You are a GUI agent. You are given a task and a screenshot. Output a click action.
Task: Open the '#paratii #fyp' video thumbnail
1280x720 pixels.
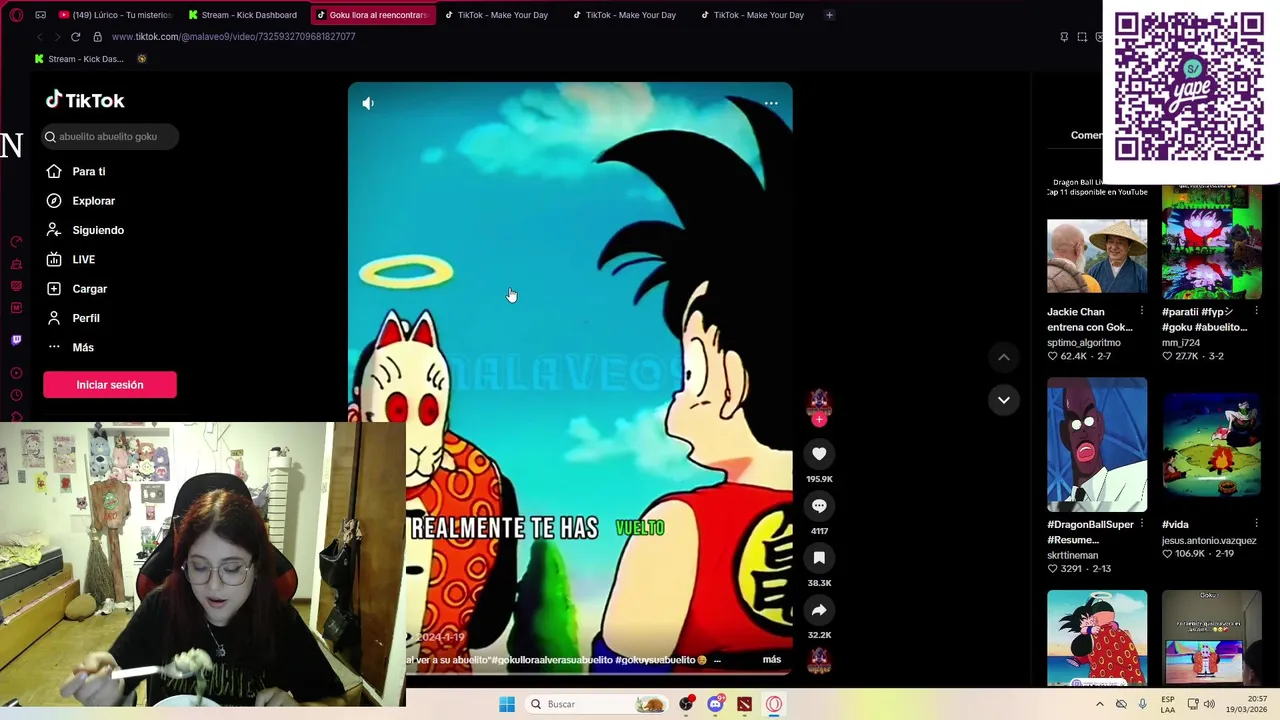1211,241
